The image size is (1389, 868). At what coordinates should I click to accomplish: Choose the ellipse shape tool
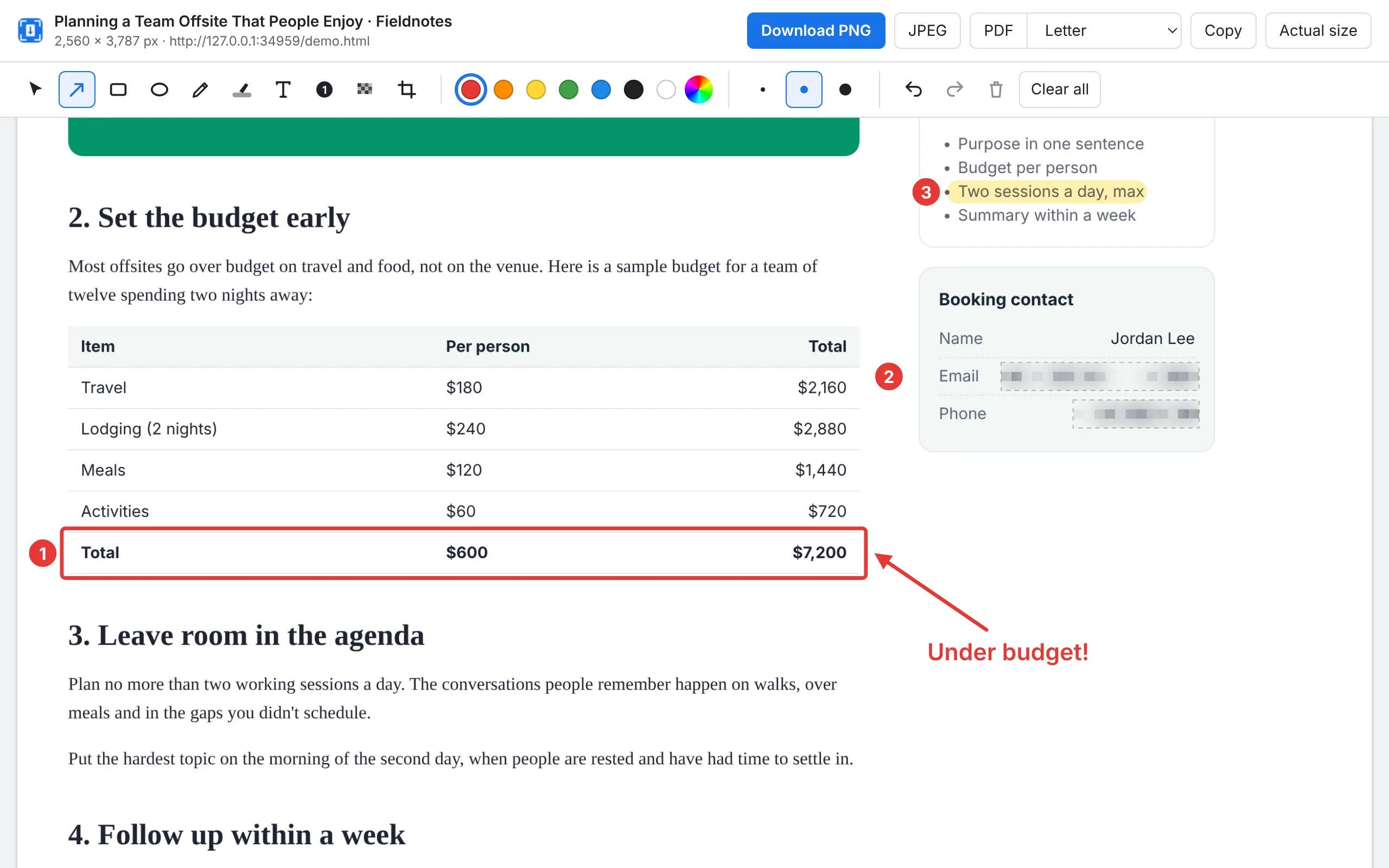[x=159, y=89]
